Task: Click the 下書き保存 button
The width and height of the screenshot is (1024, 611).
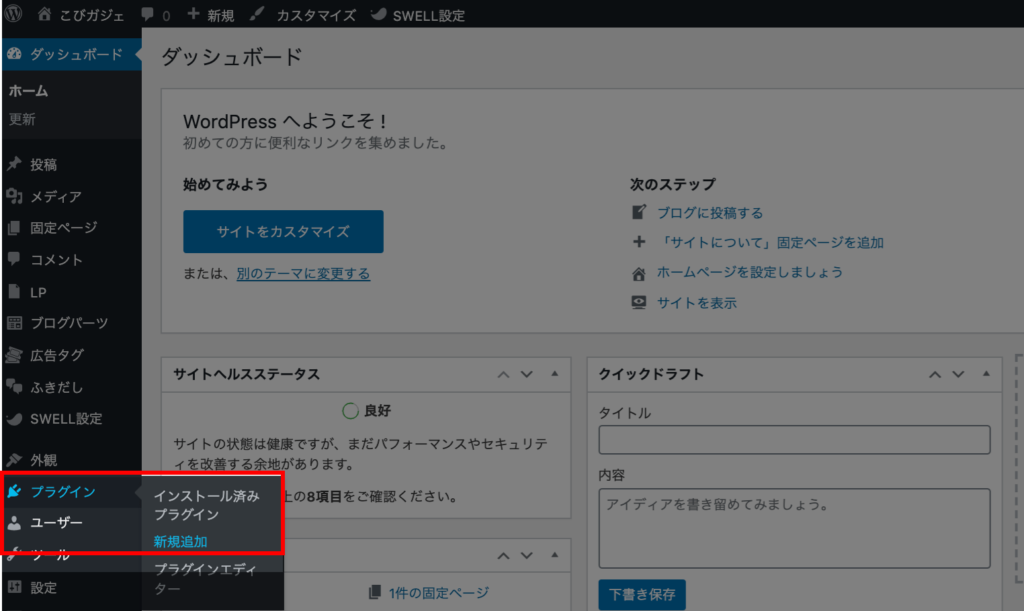Action: pos(642,595)
